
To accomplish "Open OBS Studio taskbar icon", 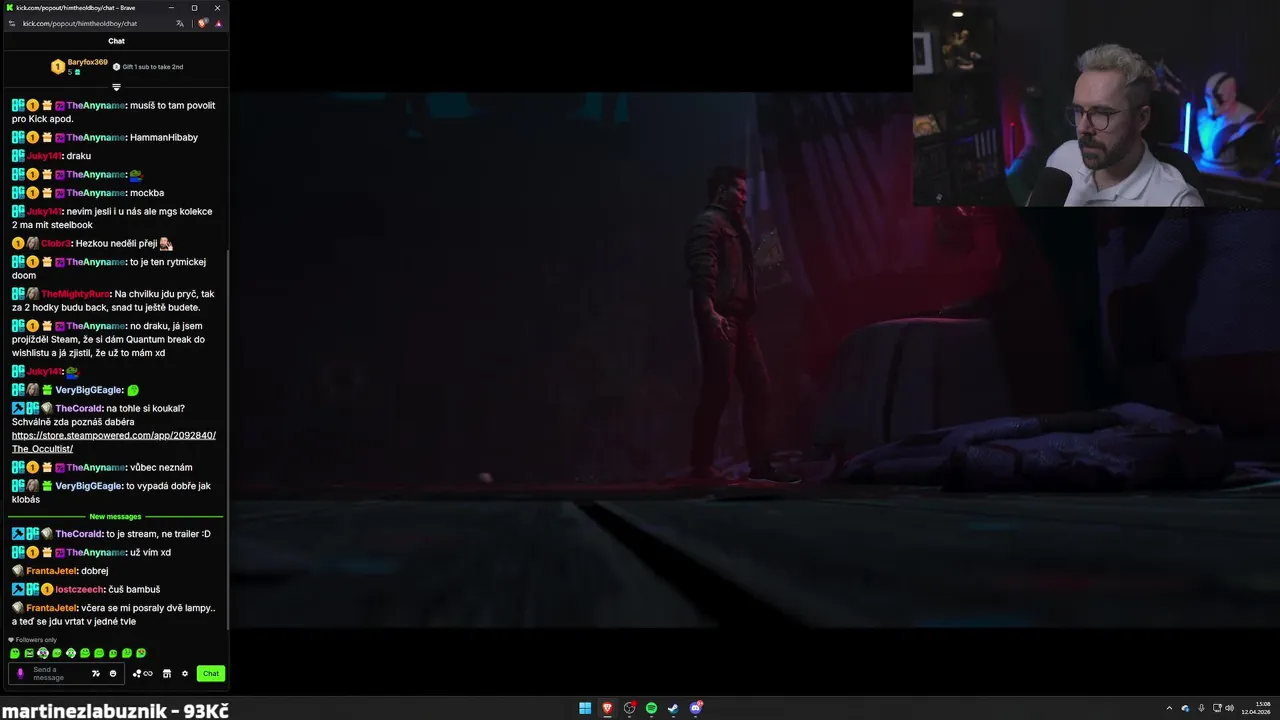I will point(629,708).
